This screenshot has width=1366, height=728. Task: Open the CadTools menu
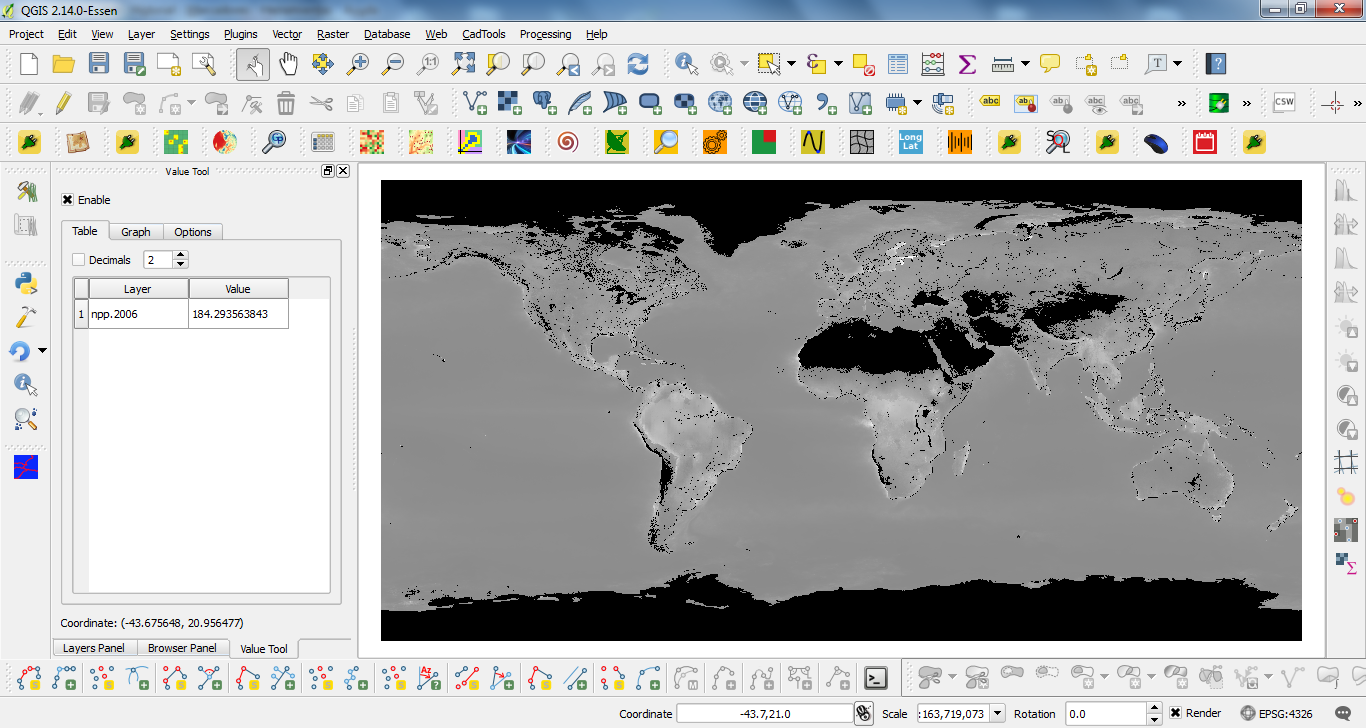(x=484, y=34)
